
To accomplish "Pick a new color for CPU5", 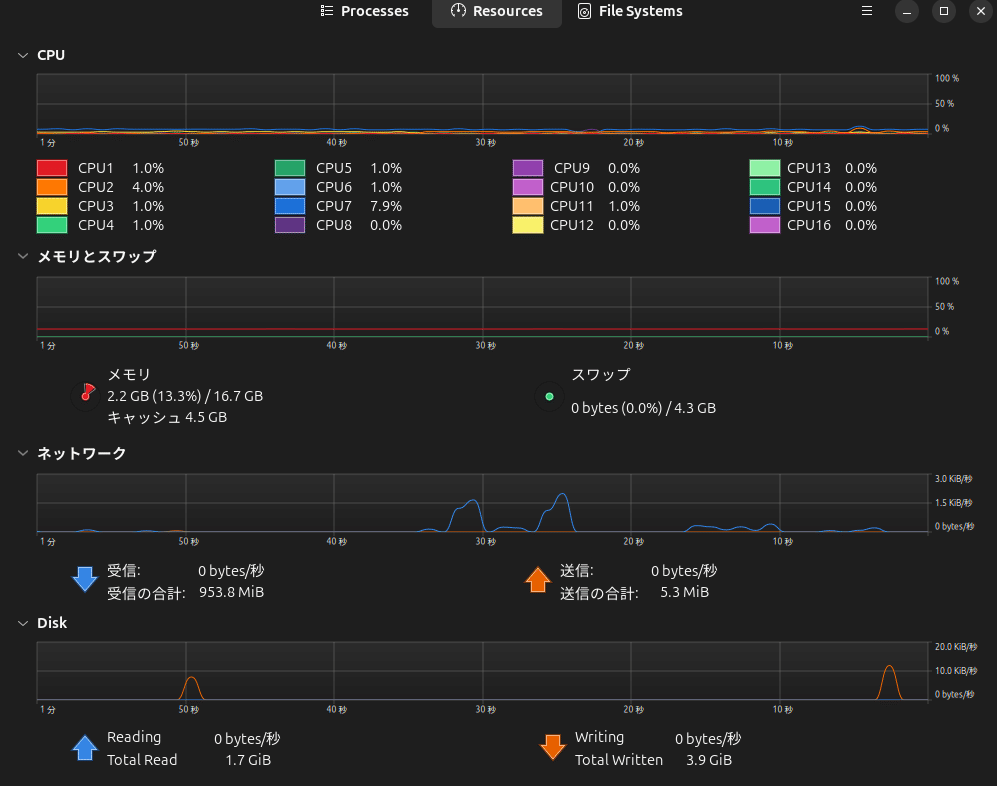I will pyautogui.click(x=290, y=168).
